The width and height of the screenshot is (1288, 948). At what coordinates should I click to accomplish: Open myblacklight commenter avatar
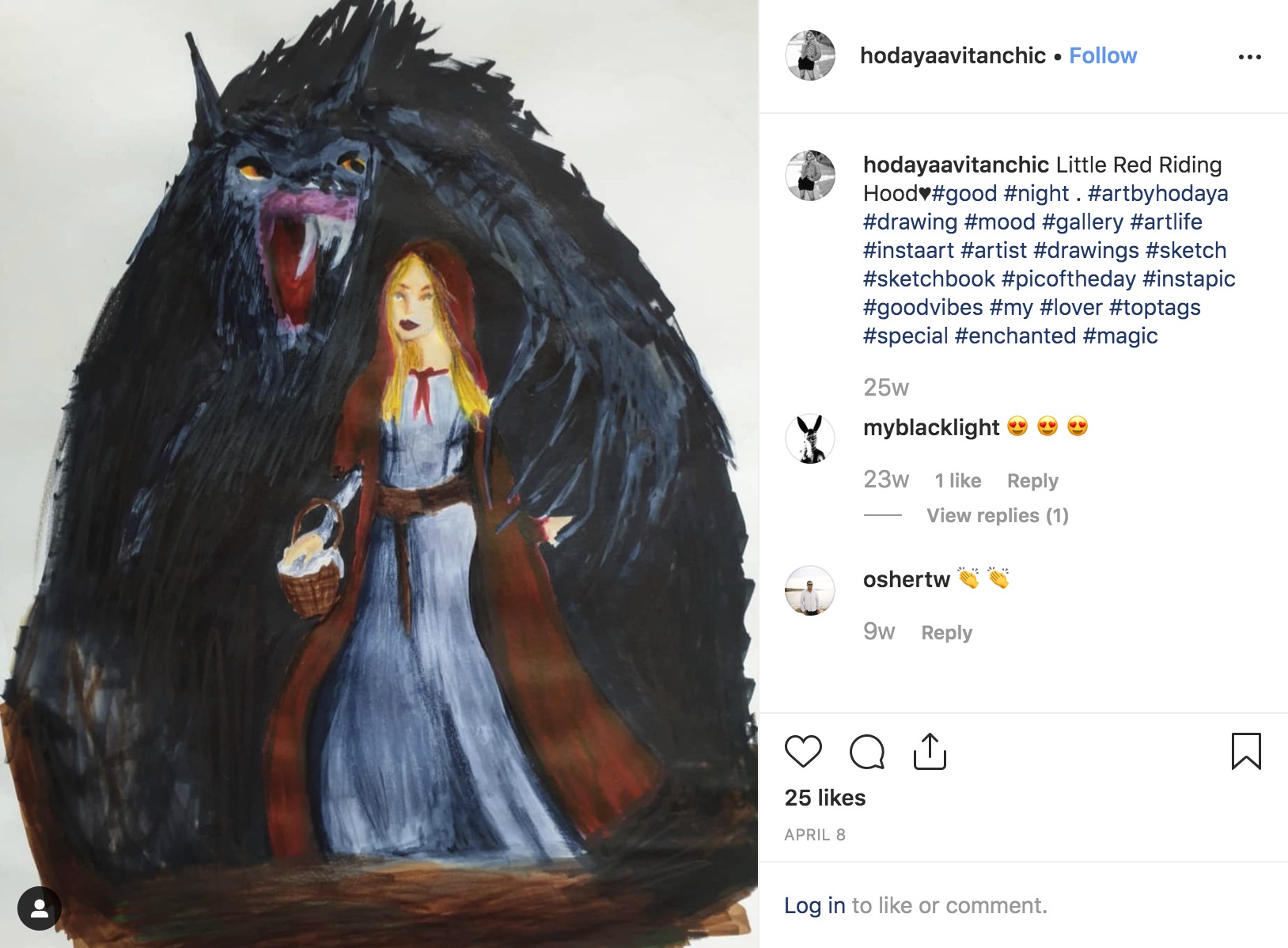(x=810, y=438)
